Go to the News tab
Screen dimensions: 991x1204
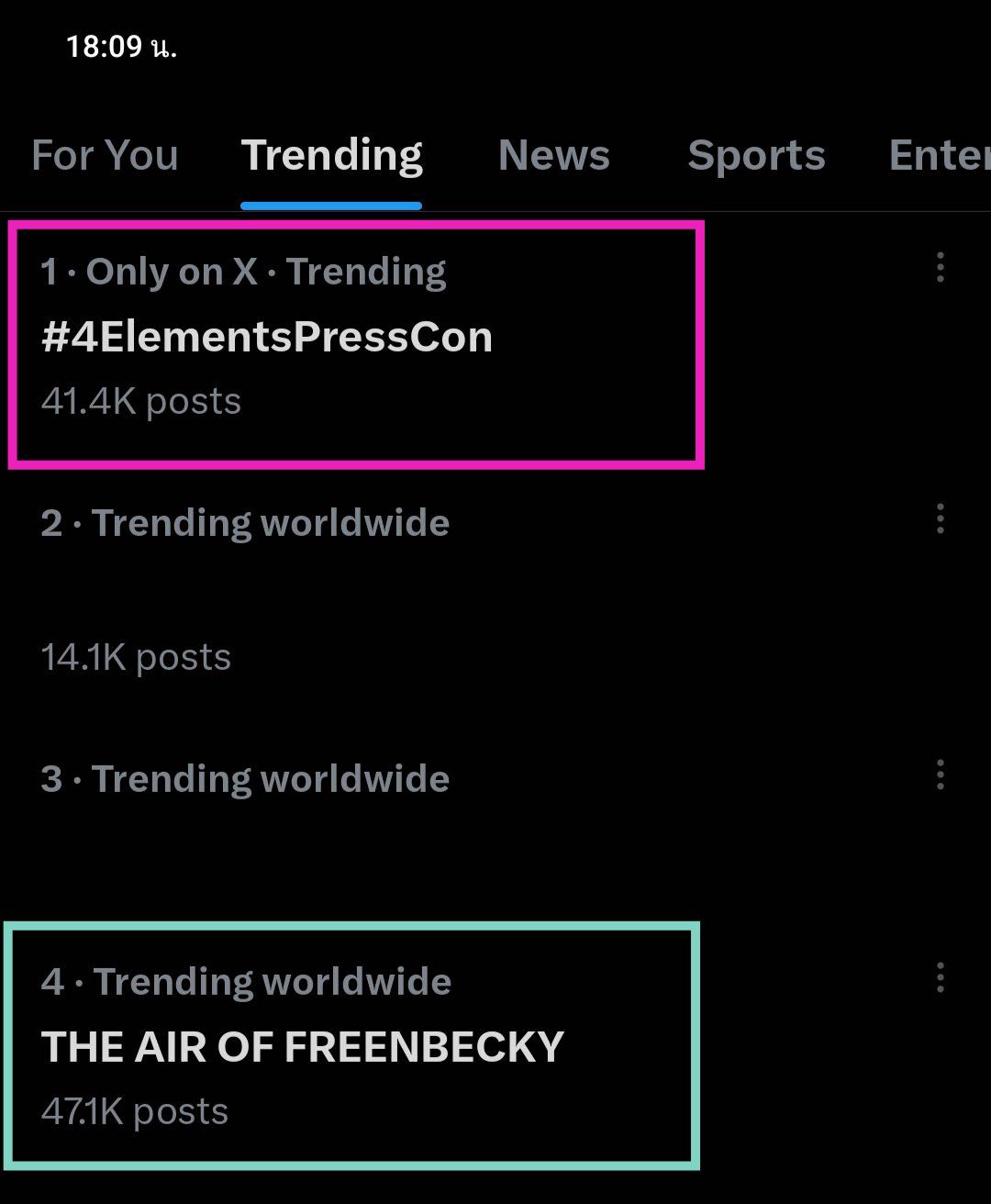(x=554, y=155)
